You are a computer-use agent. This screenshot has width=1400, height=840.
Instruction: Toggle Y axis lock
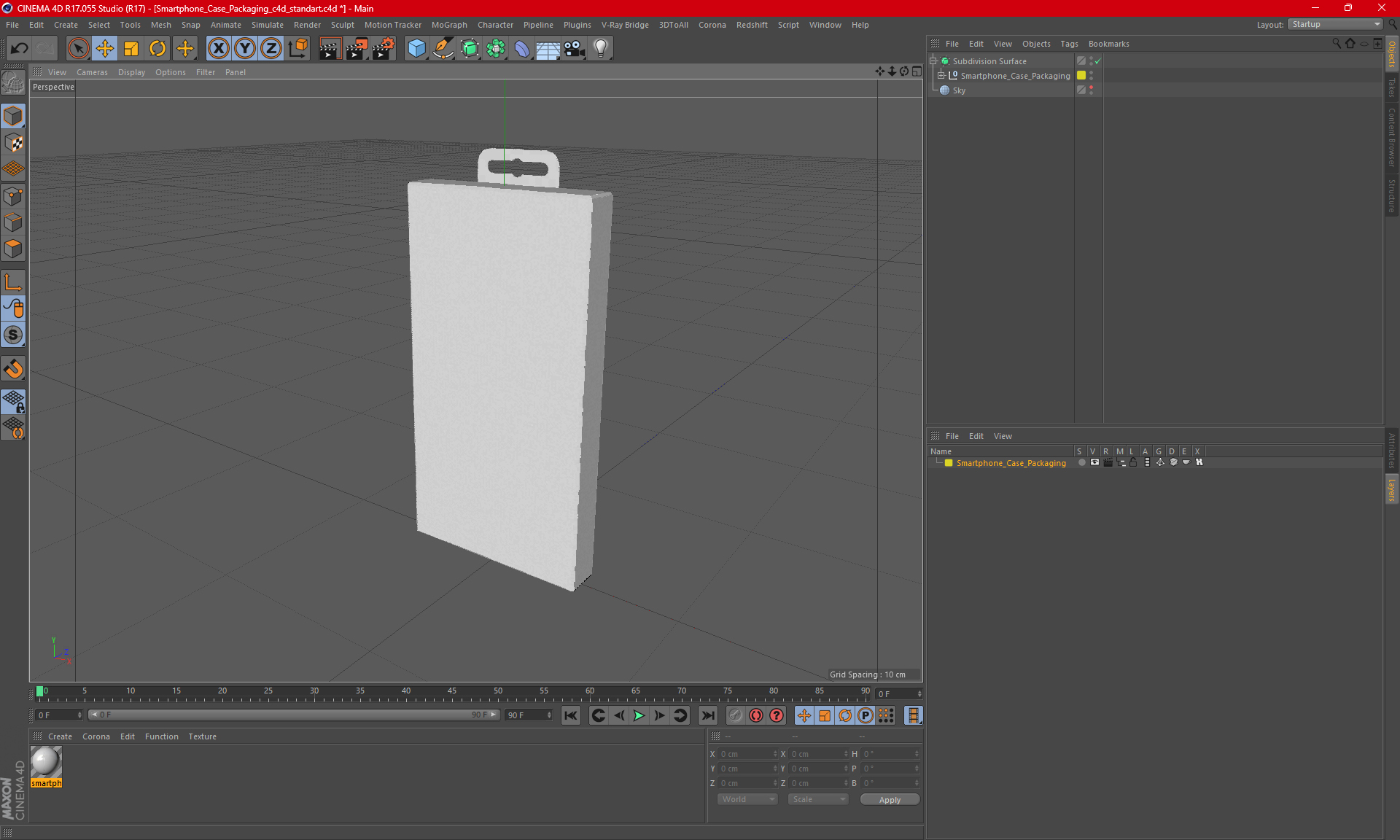tap(245, 49)
